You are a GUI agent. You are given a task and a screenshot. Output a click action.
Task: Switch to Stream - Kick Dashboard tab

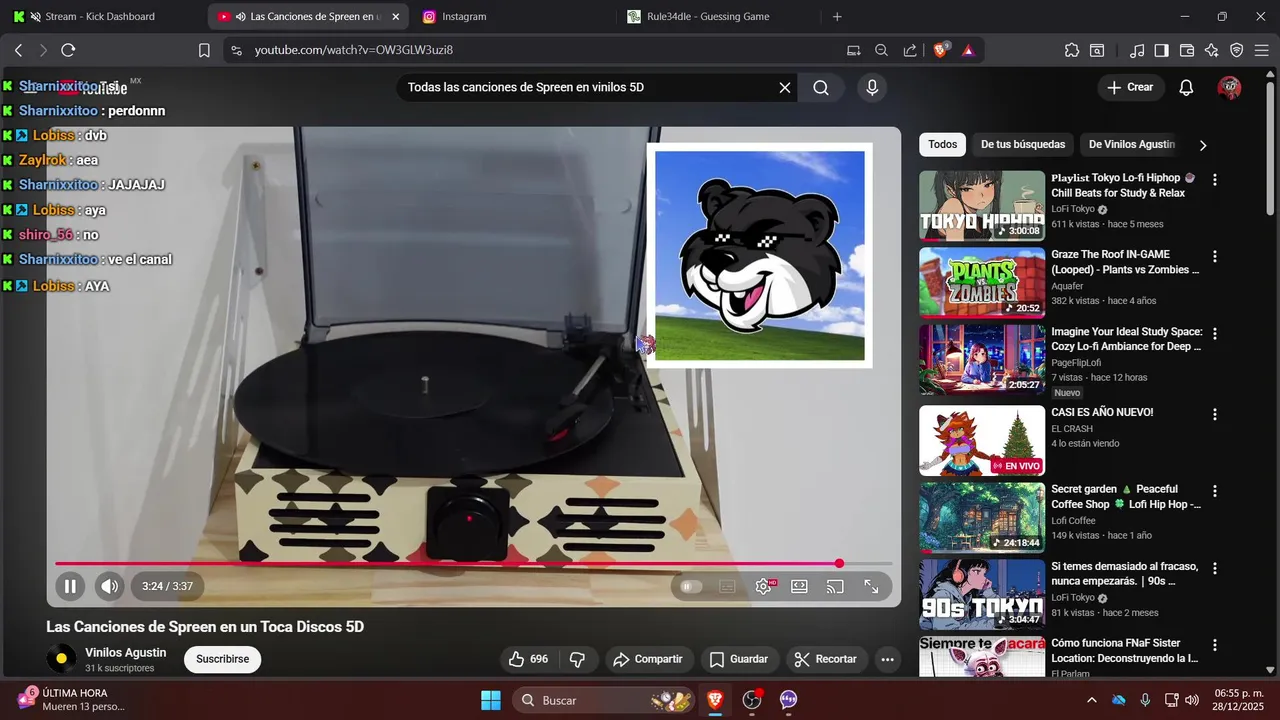coord(100,16)
